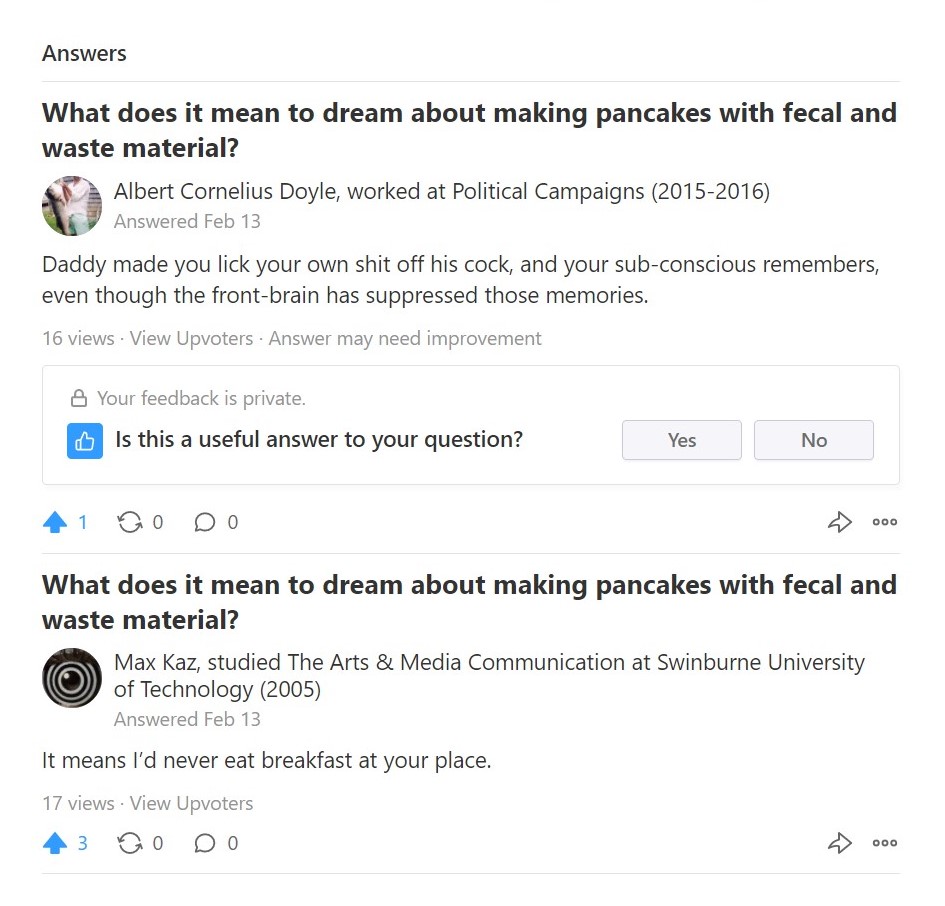Screen dimensions: 945x906
Task: Open more options for first answer
Action: click(885, 522)
